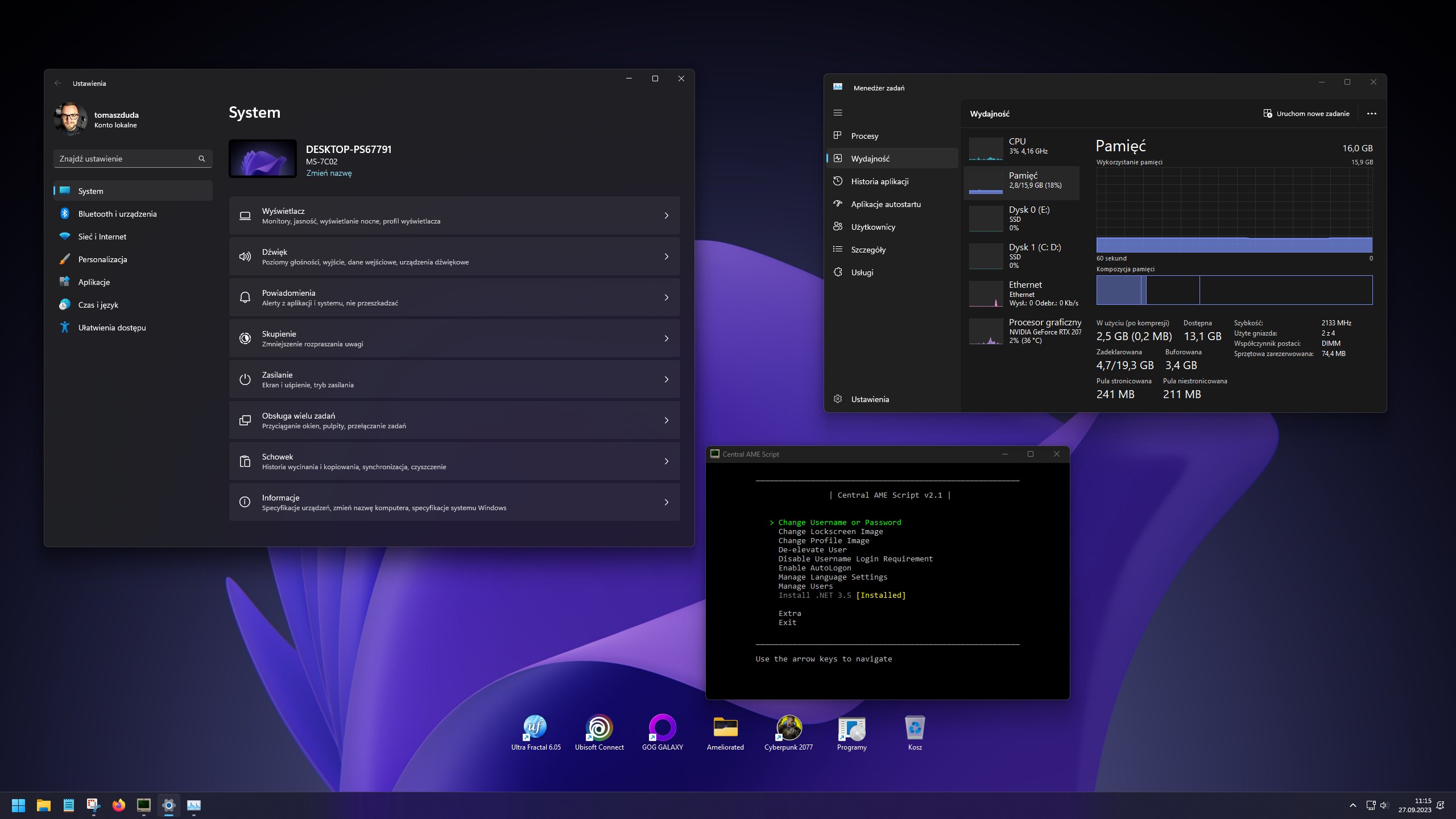Viewport: 1456px width, 819px height.
Task: Click the Zmień nazwę link
Action: pyautogui.click(x=328, y=172)
